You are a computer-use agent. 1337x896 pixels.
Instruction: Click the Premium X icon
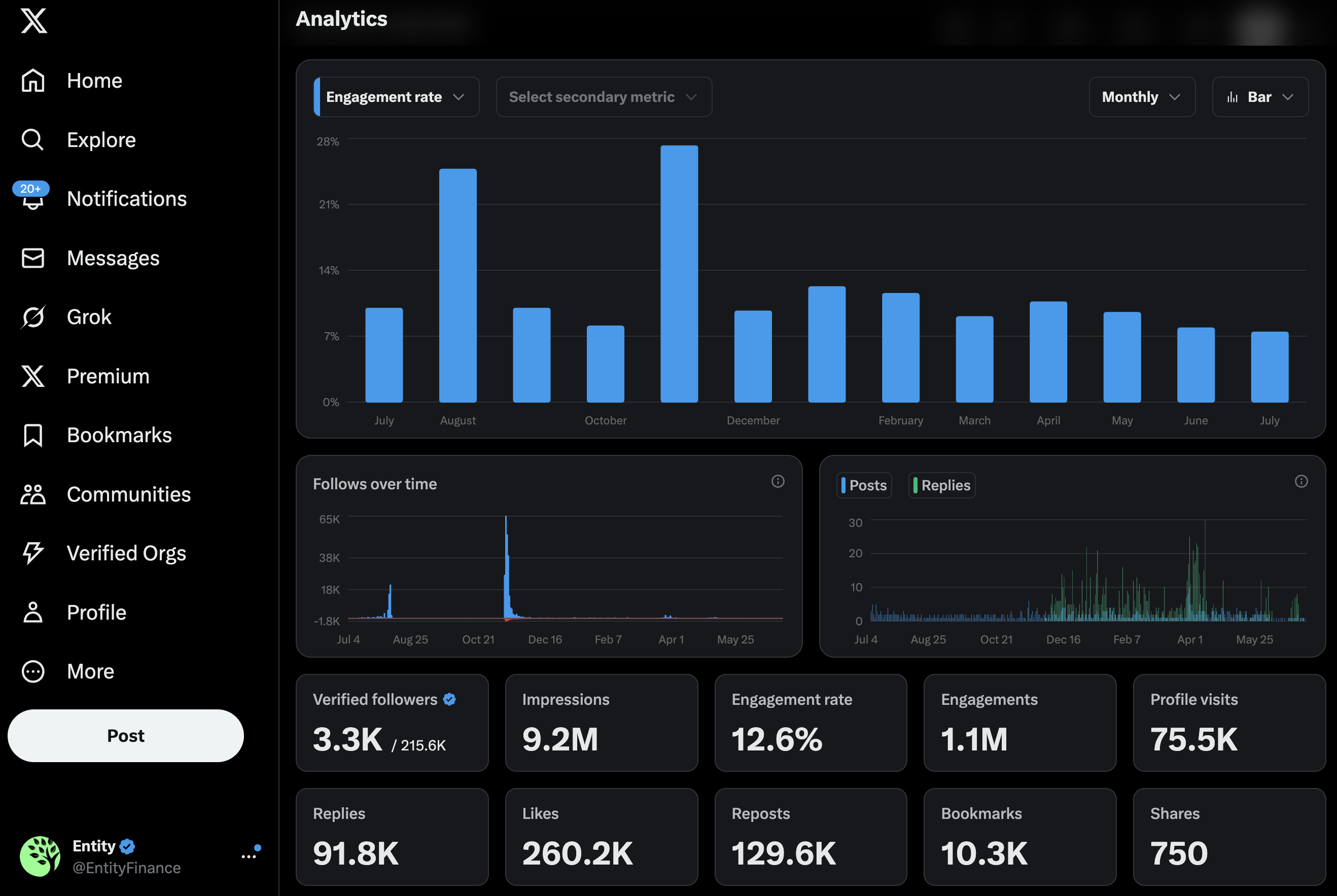tap(32, 376)
